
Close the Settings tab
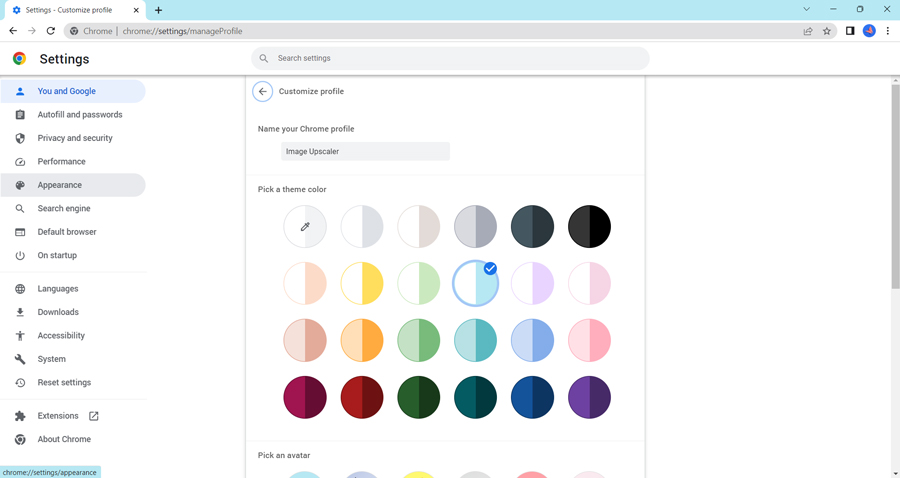click(x=136, y=10)
